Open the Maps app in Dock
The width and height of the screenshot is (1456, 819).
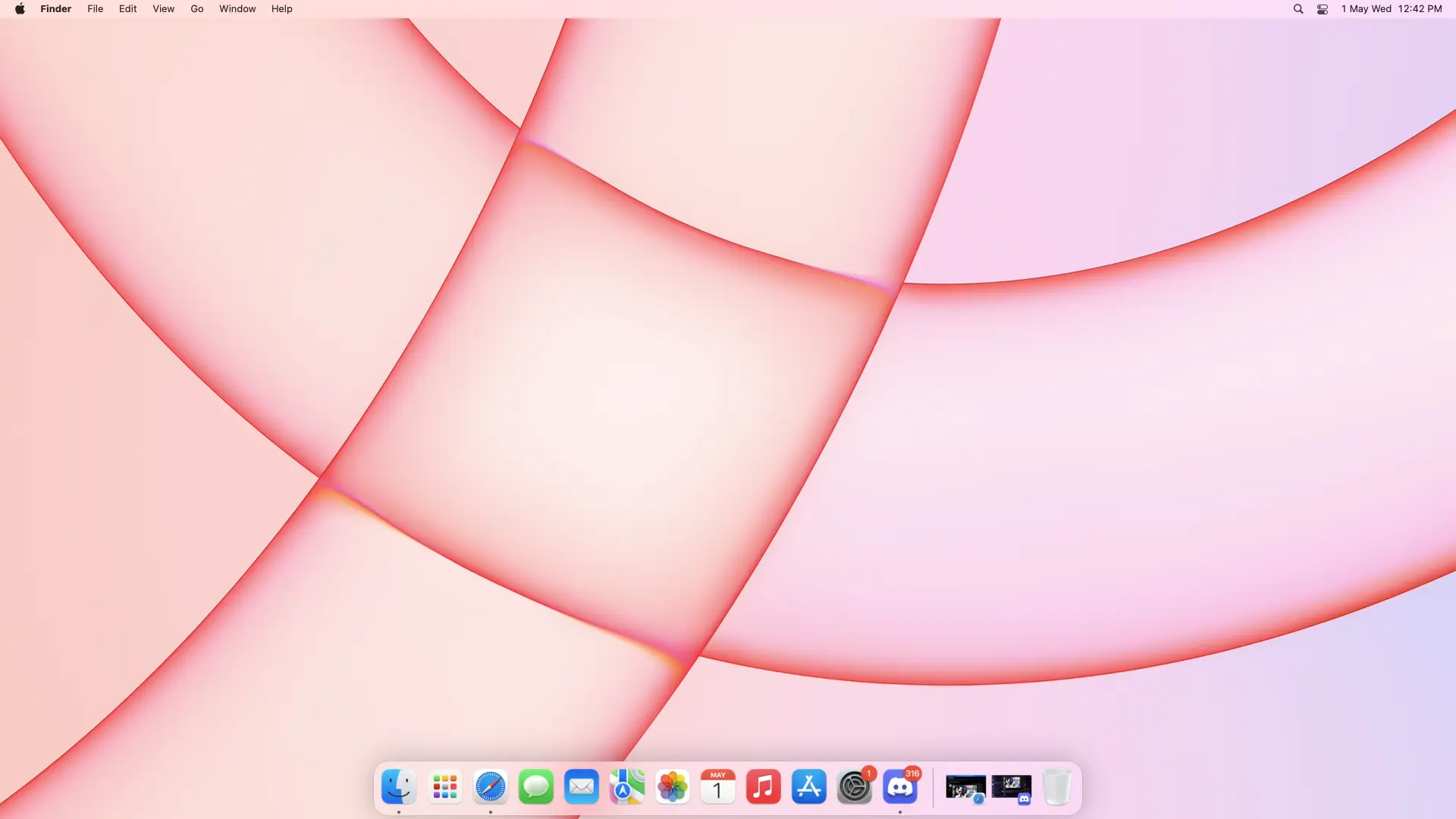(x=627, y=787)
